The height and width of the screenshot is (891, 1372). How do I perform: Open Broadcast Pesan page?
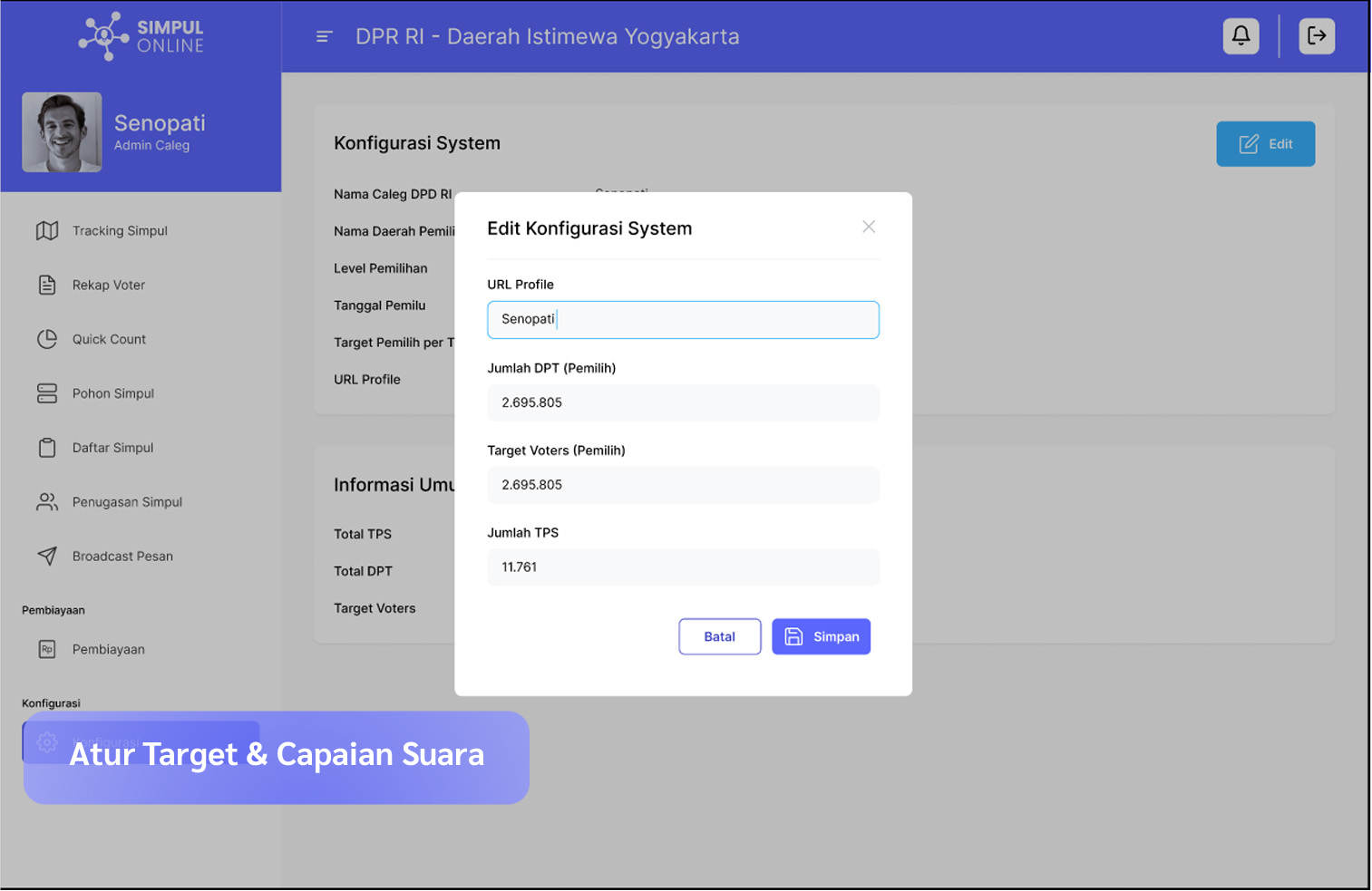pos(122,557)
